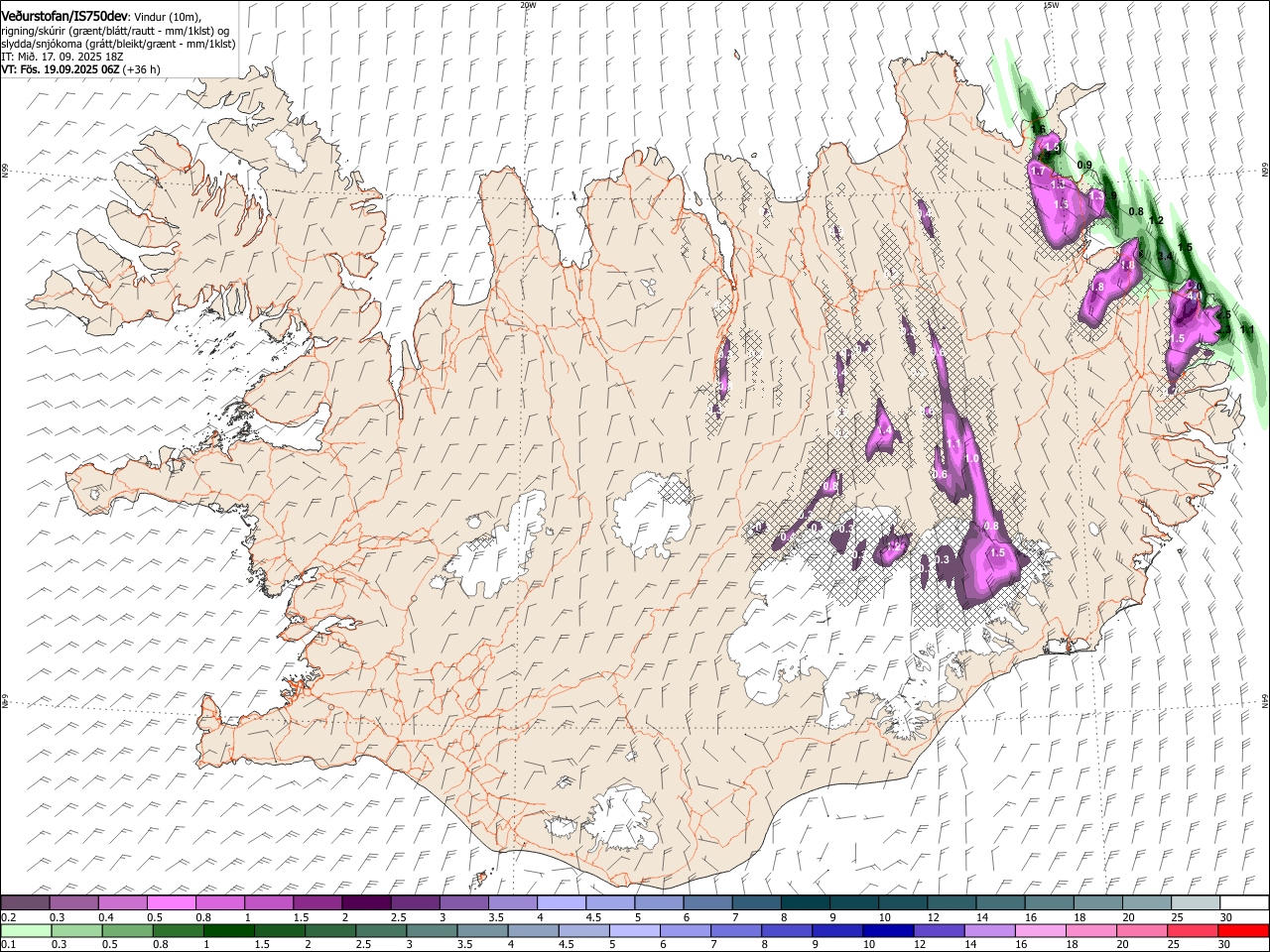Click the 12 label on the lower scale
1270x952 pixels.
pos(922,945)
